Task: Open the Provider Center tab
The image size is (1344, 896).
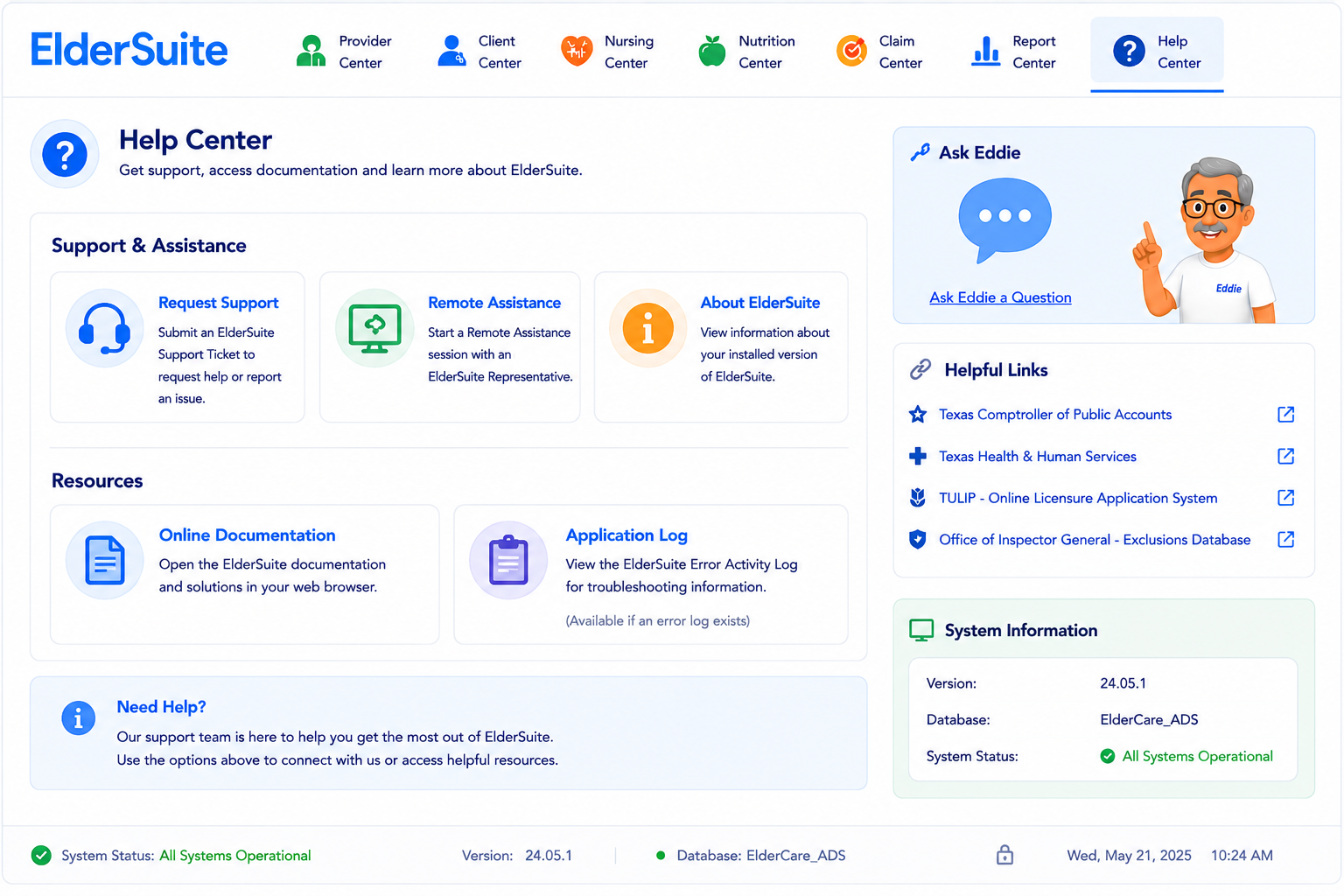Action: (344, 52)
